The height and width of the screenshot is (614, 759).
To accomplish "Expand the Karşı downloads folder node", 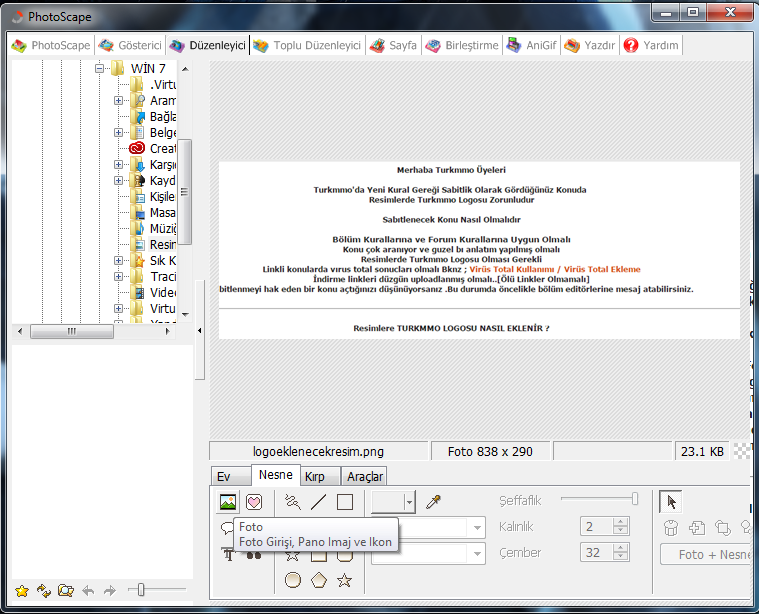I will [118, 164].
